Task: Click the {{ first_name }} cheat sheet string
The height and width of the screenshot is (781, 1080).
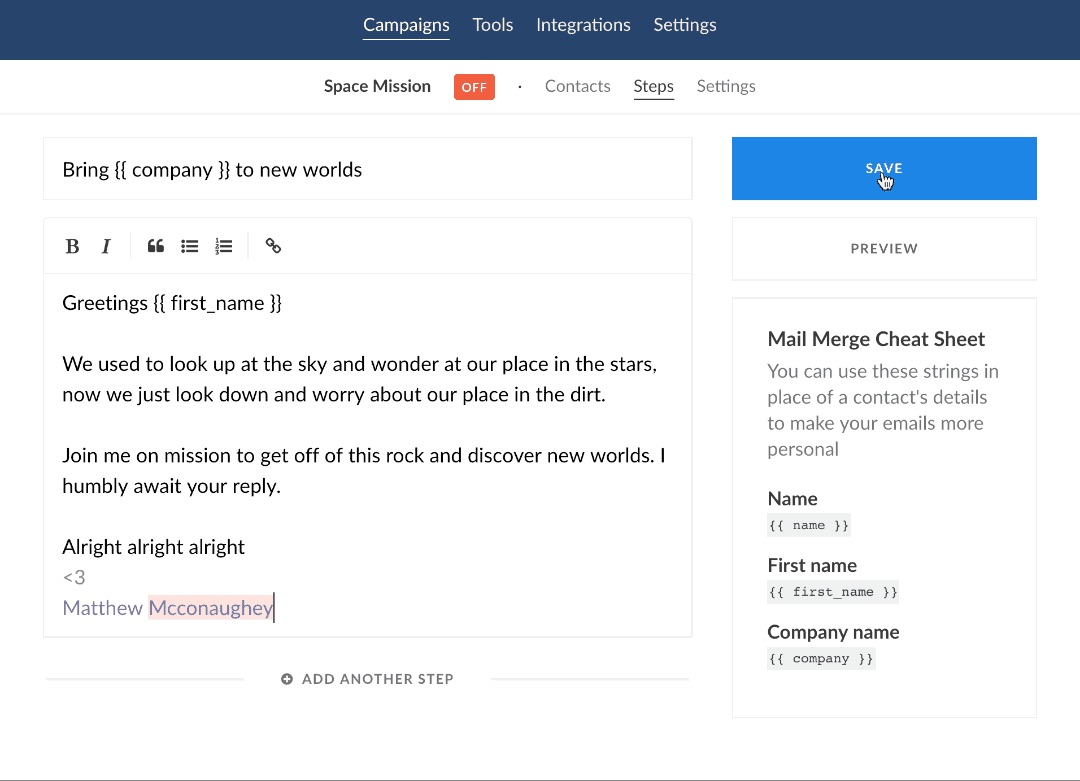Action: click(x=833, y=592)
